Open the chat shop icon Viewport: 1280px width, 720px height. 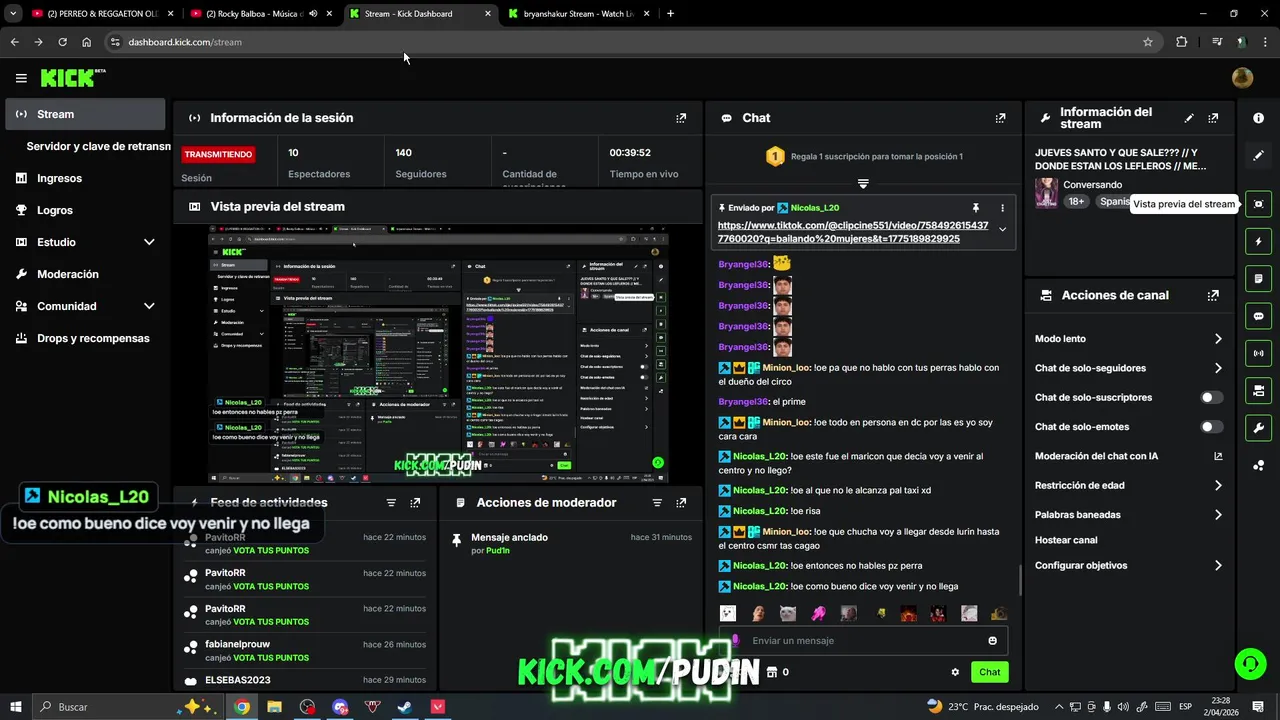pos(771,672)
